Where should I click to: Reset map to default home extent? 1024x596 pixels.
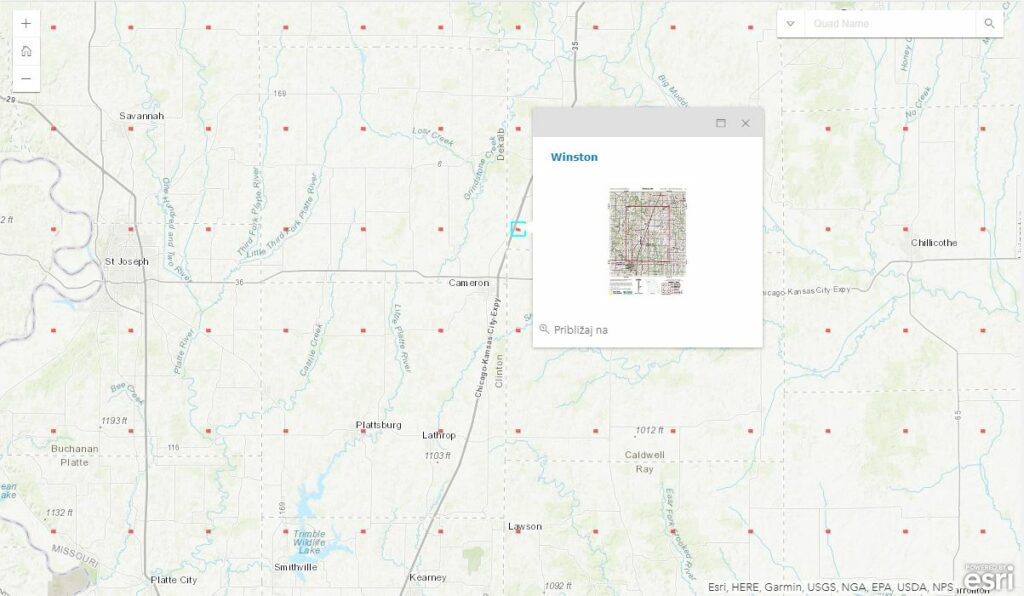[26, 51]
